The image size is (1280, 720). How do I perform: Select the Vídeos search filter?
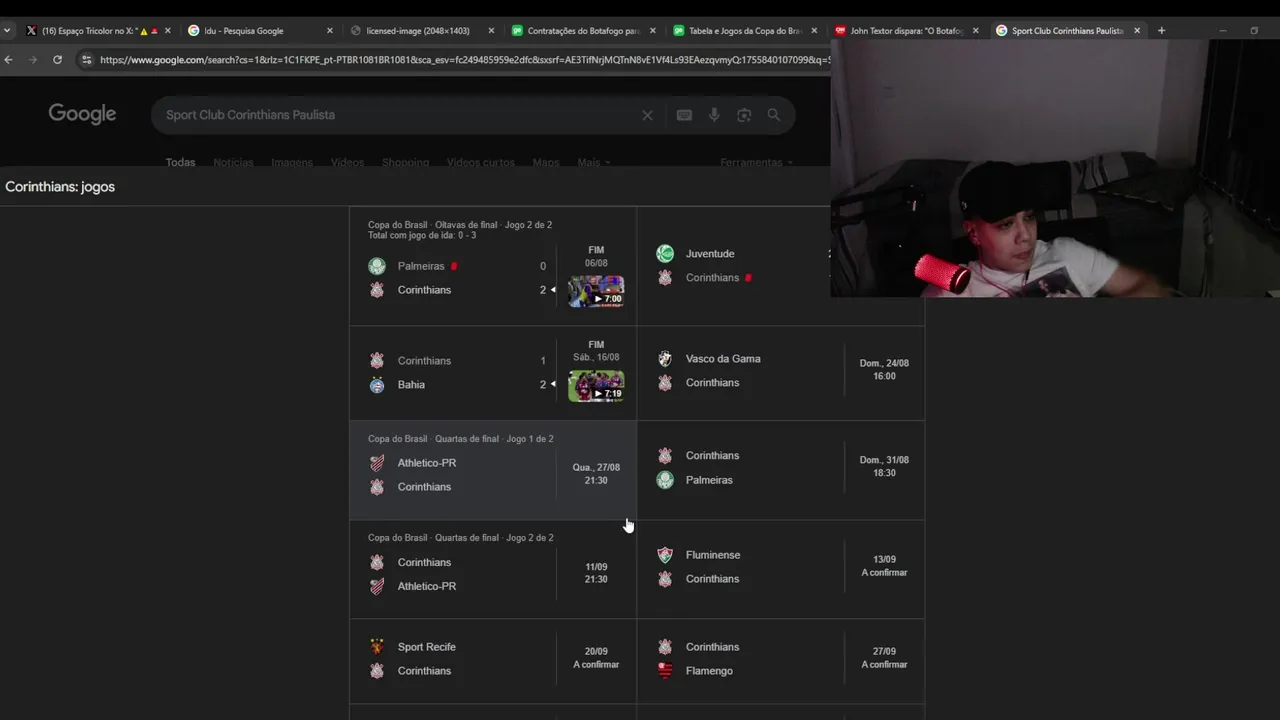coord(347,162)
